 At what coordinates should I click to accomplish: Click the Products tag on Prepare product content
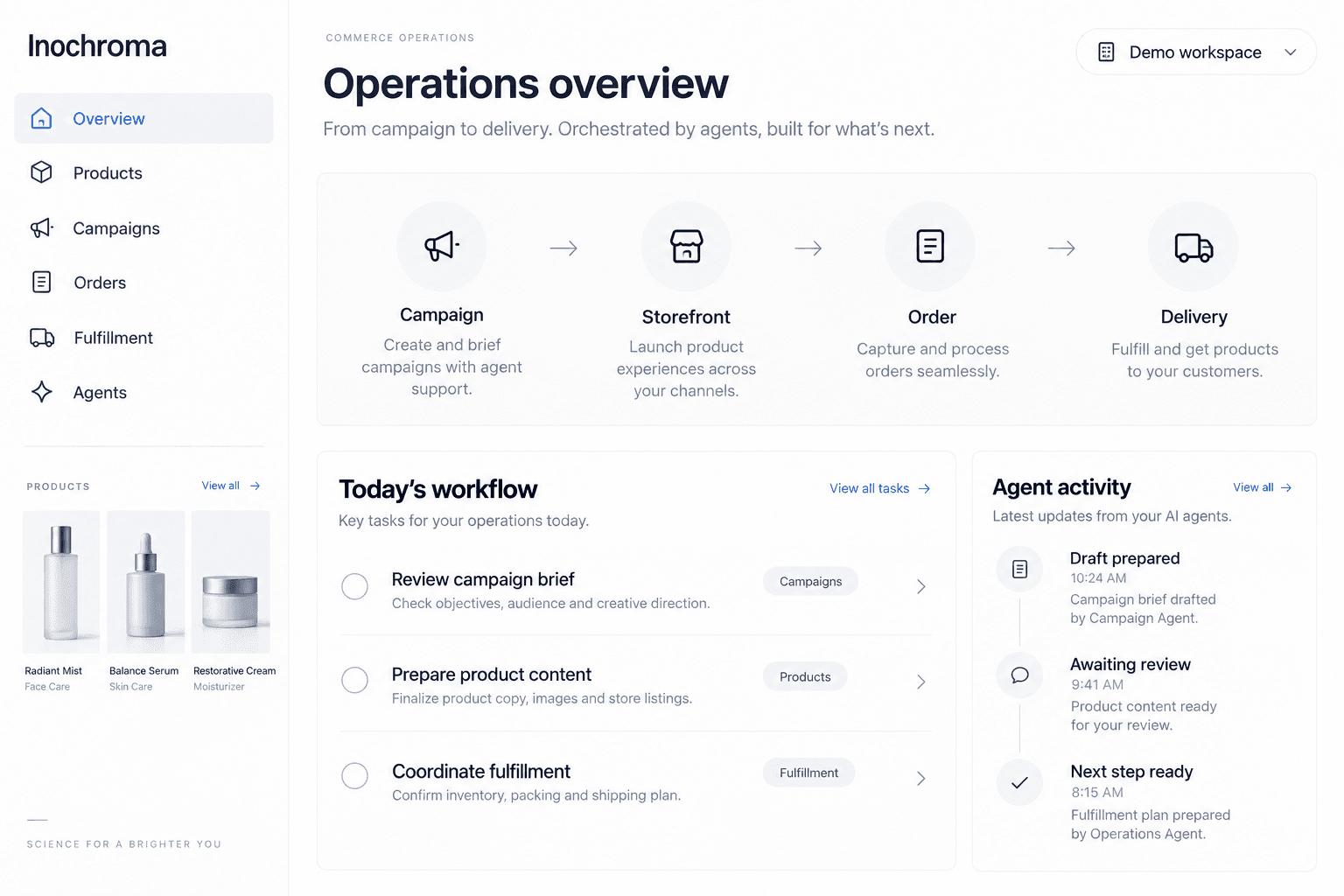[x=805, y=676]
